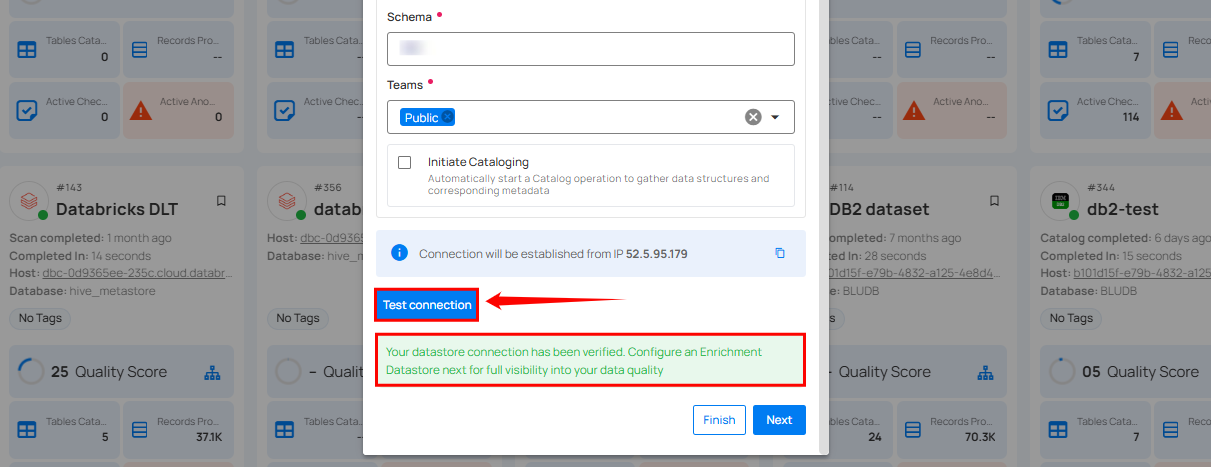
Task: Click hierarchy icon on Databricks DLT Quality Score
Action: [212, 372]
